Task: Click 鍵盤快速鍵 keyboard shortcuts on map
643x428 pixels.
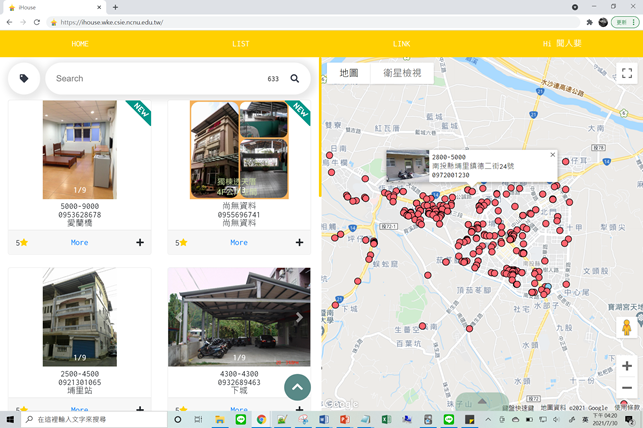Action: (518, 408)
